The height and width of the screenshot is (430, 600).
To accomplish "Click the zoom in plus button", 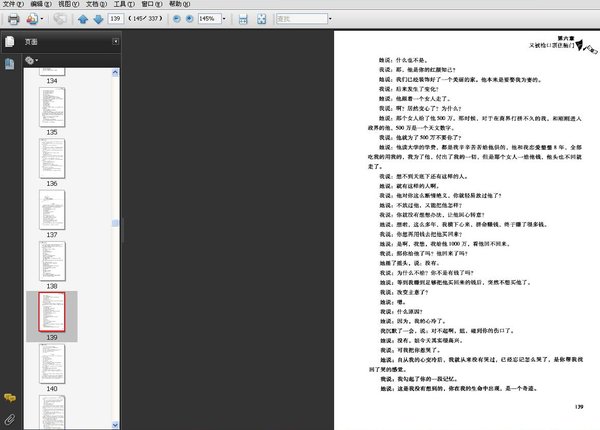I will click(x=189, y=18).
